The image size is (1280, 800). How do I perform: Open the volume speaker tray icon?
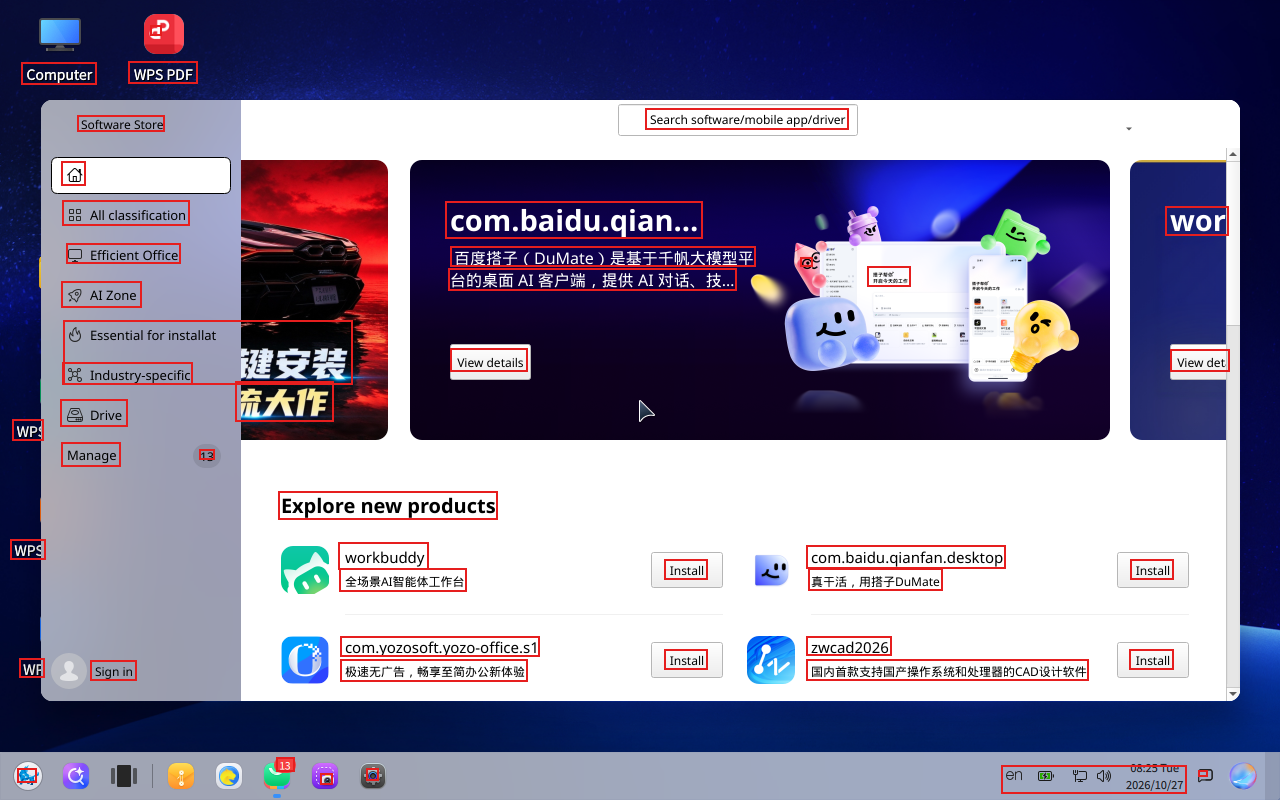tap(1104, 775)
